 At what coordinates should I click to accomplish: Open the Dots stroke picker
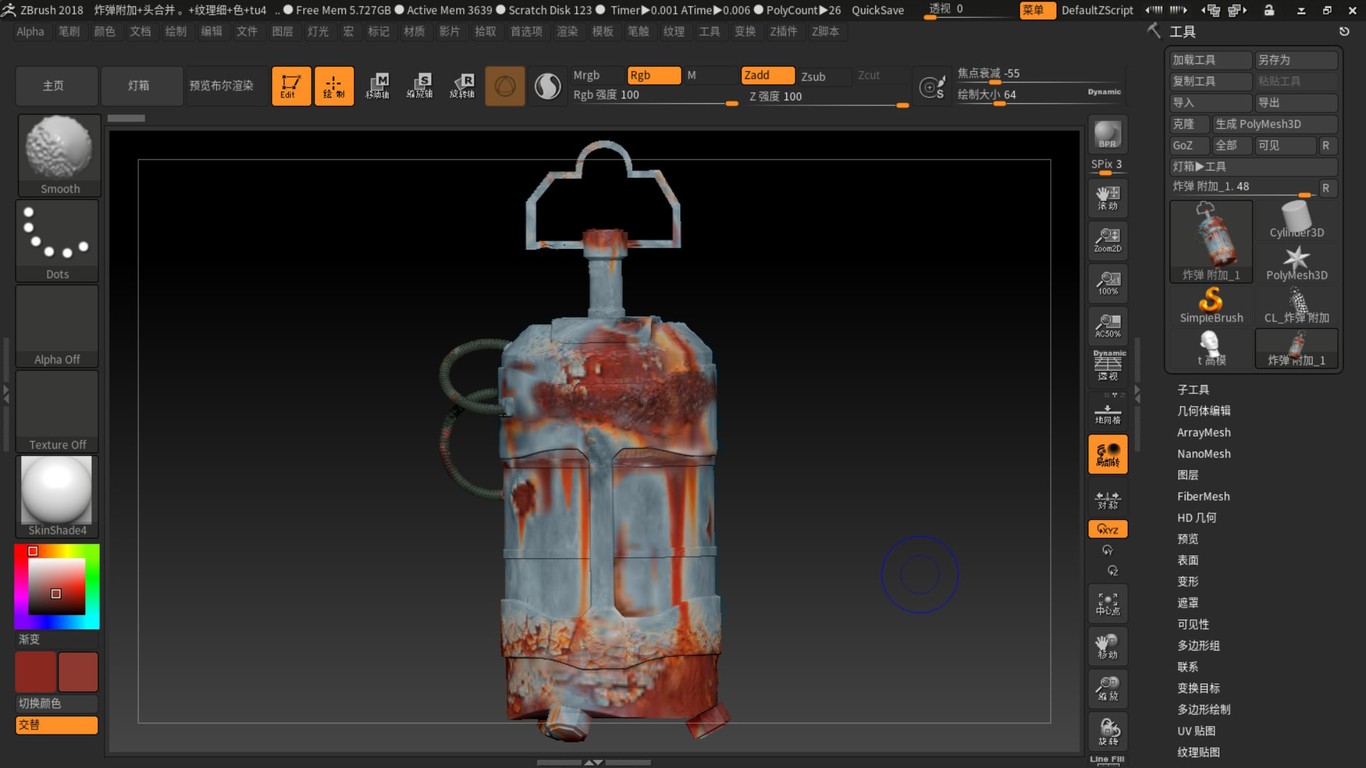[x=58, y=241]
